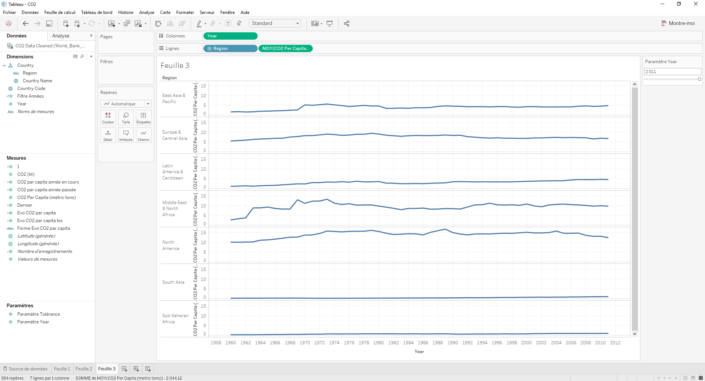The image size is (705, 381).
Task: Sort ascending toolbar icon
Action: 170,23
